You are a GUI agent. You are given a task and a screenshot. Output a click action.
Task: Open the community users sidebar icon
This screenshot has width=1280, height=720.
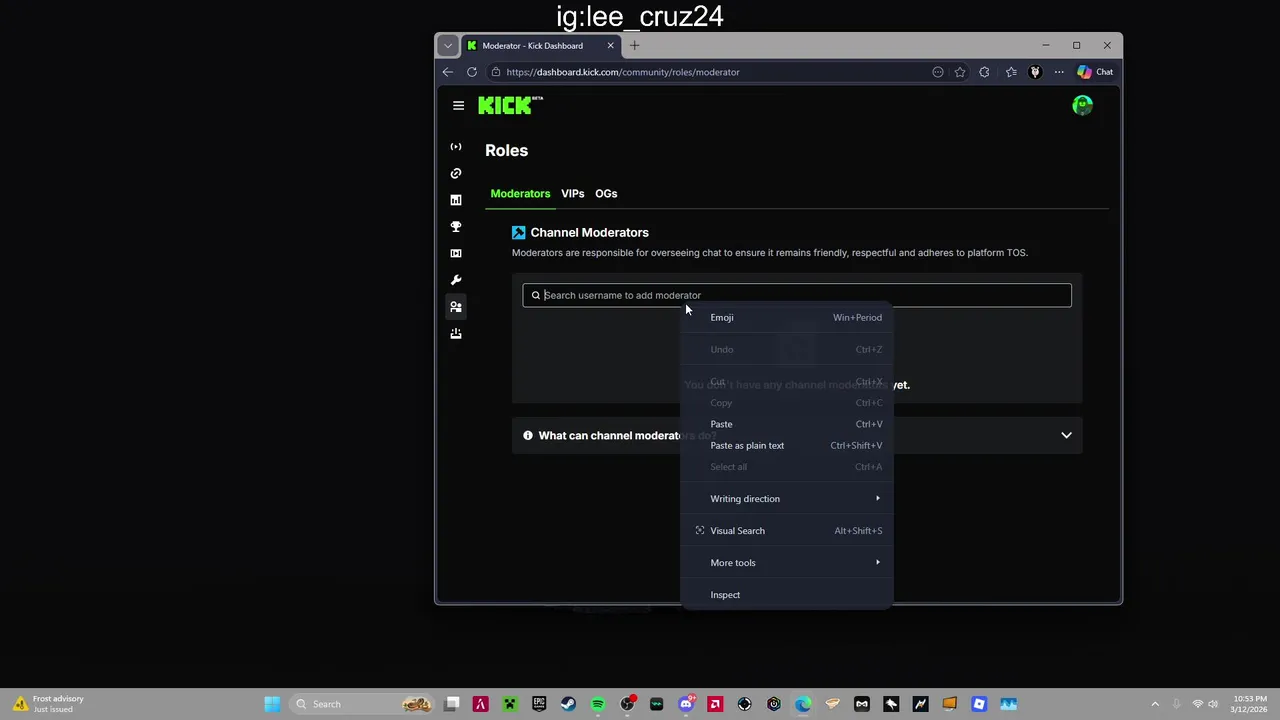456,307
